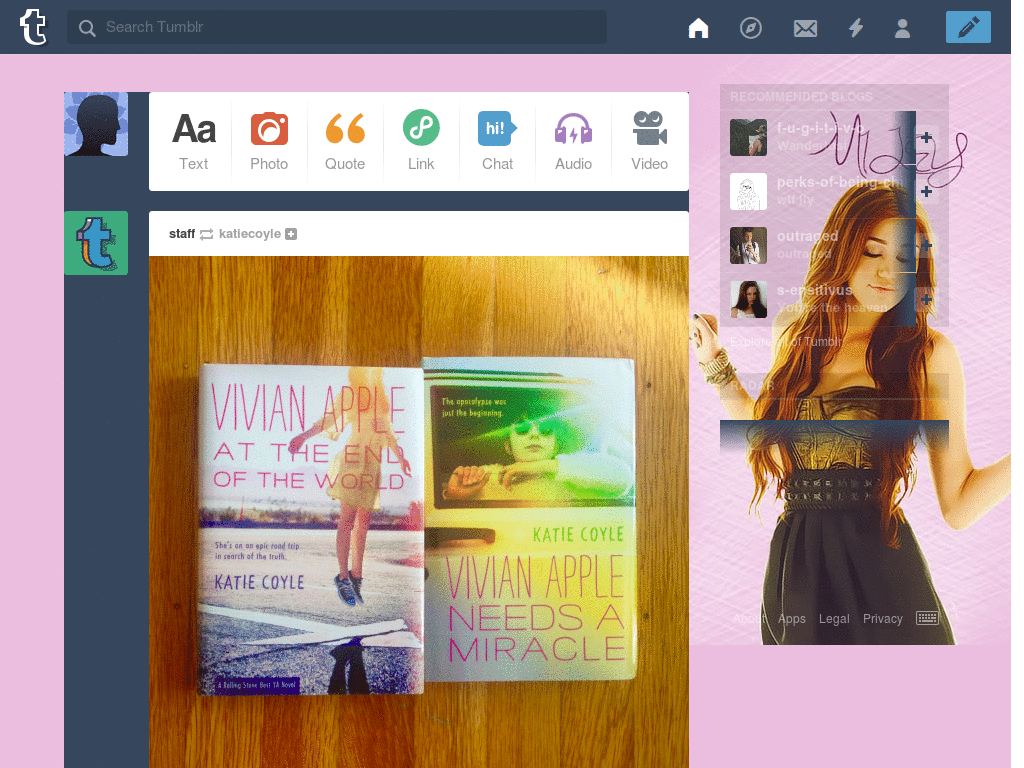The height and width of the screenshot is (768, 1024).
Task: Open the outraged blog name link
Action: pos(807,236)
